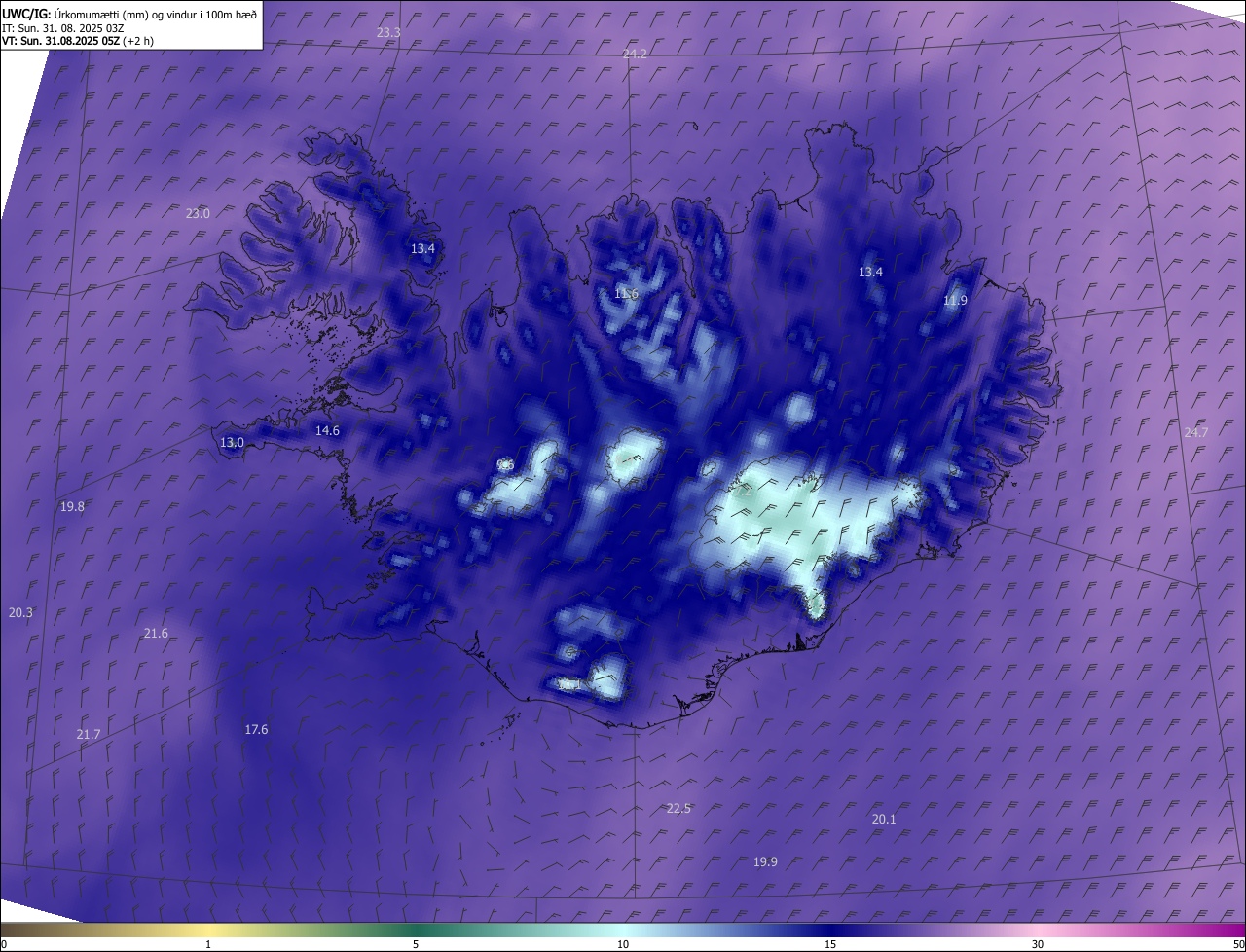Screen dimensions: 1246x952
Task: Click the '0' tick on the colour scale
Action: click(x=4, y=944)
